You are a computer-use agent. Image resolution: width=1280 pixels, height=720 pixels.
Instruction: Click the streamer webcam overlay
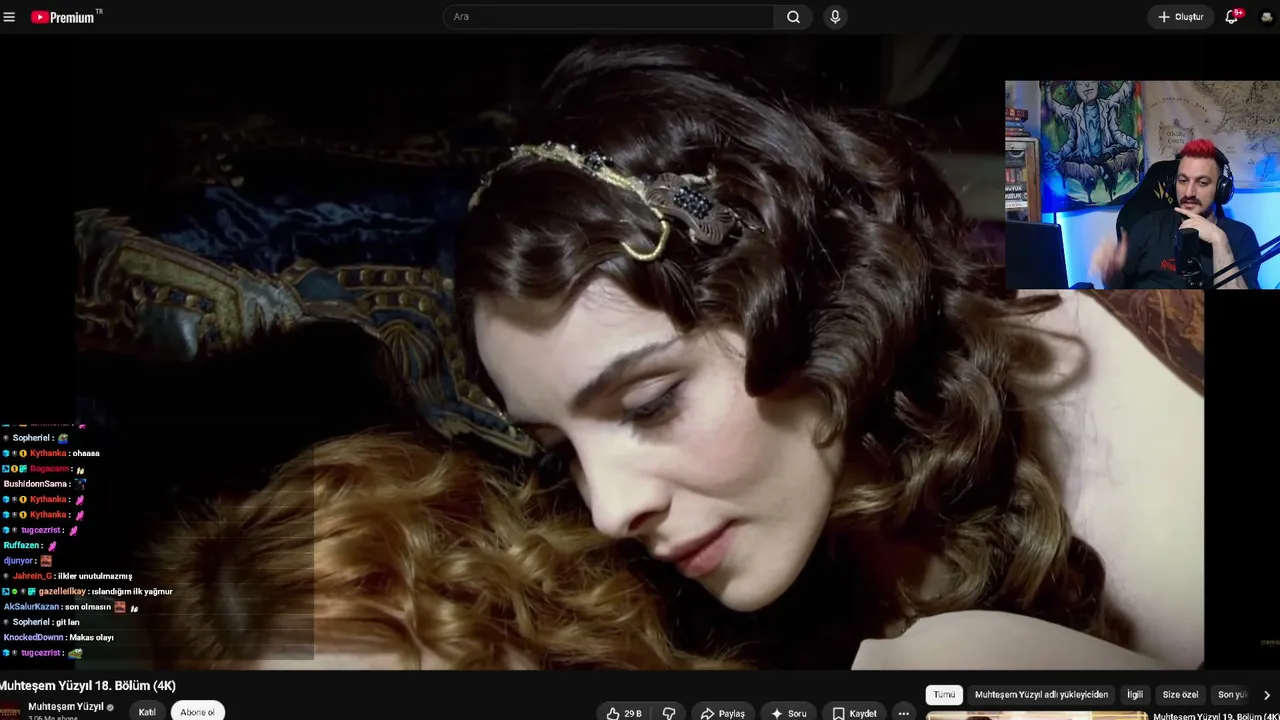pos(1142,185)
